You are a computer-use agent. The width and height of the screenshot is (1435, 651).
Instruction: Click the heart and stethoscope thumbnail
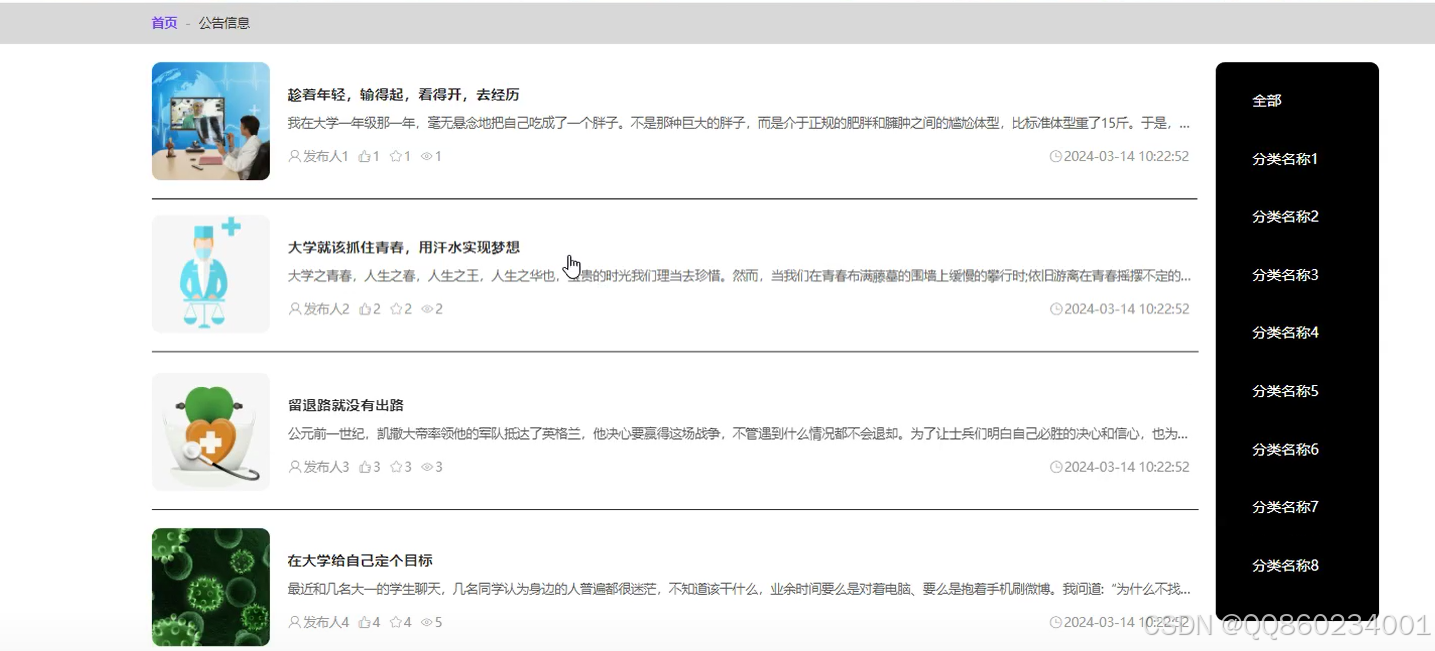tap(210, 431)
